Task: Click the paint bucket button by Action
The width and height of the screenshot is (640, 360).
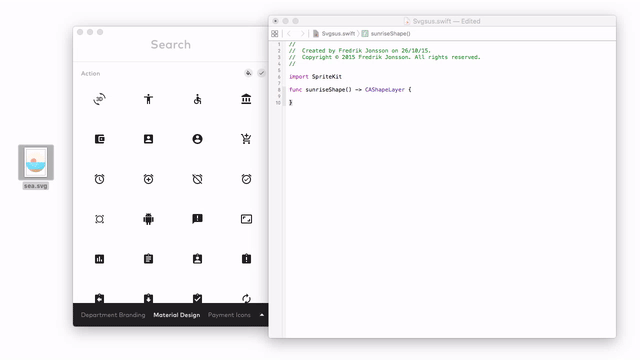Action: [x=248, y=73]
